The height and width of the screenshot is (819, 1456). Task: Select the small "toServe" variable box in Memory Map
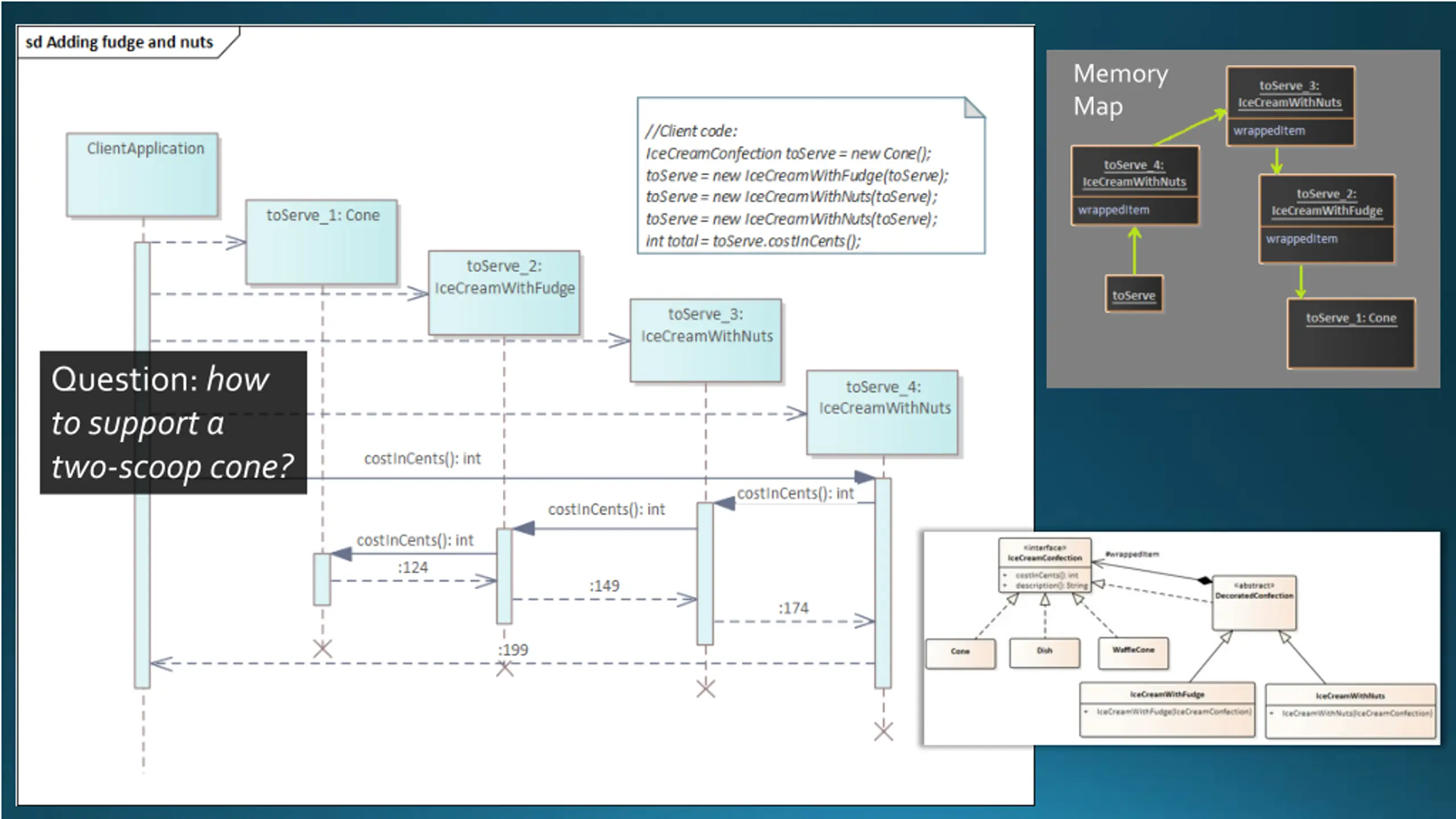point(1134,293)
